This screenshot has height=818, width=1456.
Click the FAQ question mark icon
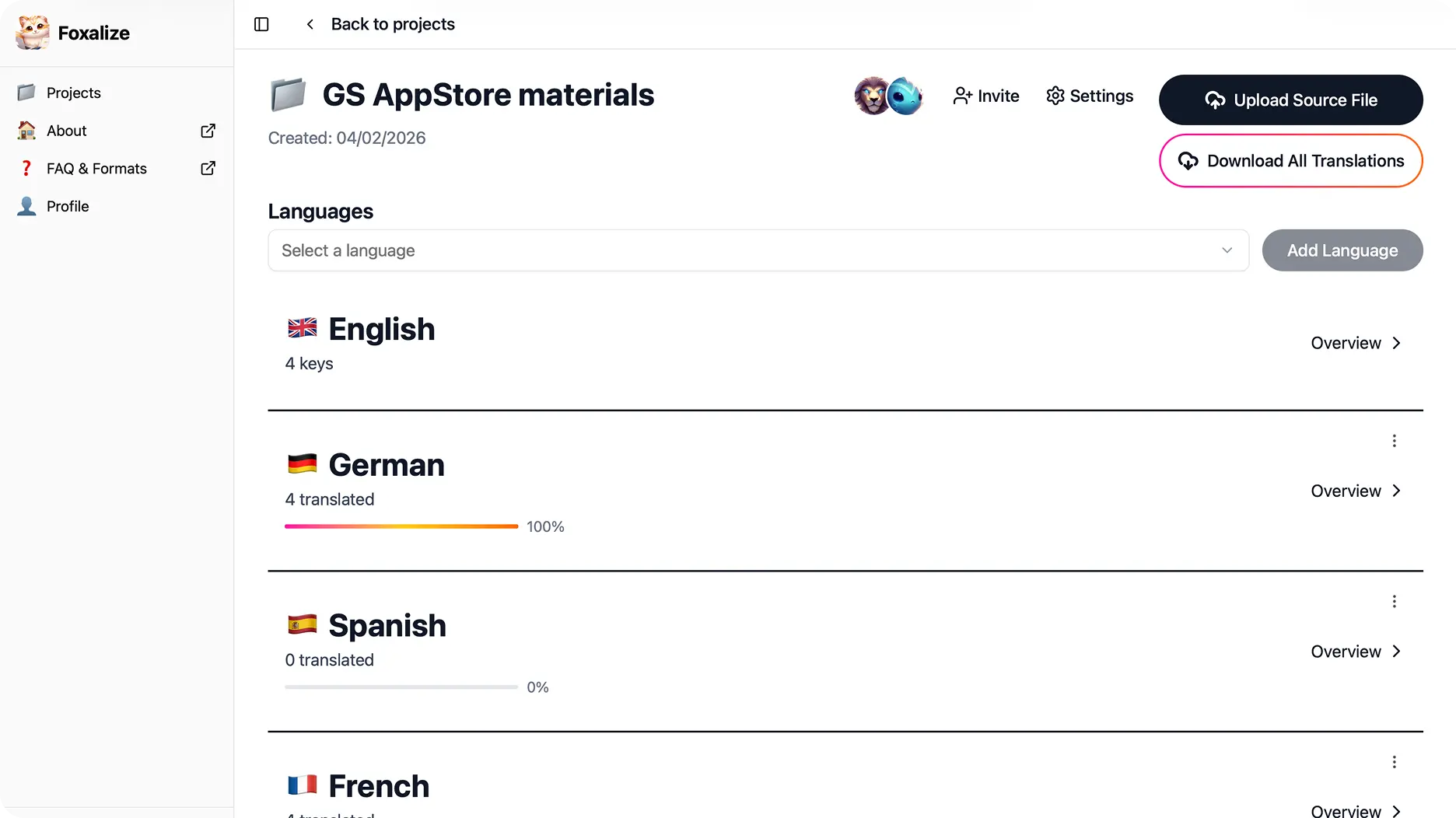point(26,168)
